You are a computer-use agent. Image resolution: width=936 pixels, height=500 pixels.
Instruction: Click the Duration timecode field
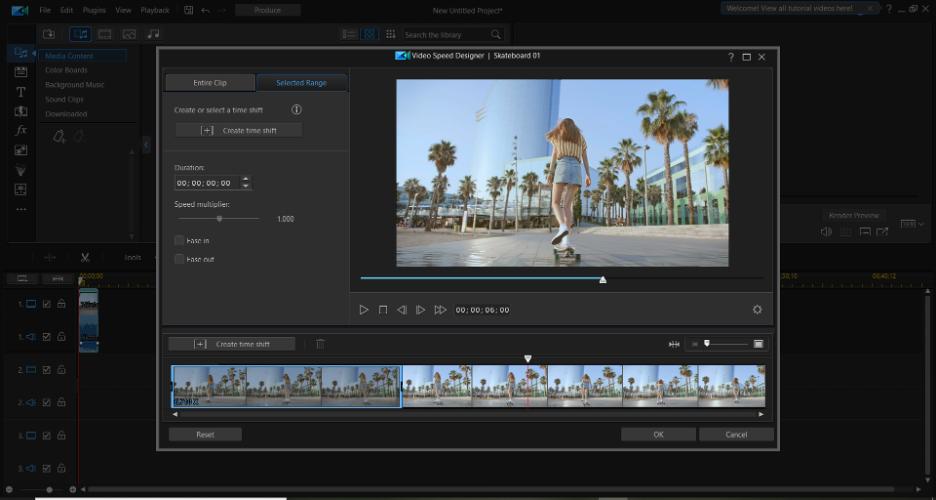coord(205,183)
